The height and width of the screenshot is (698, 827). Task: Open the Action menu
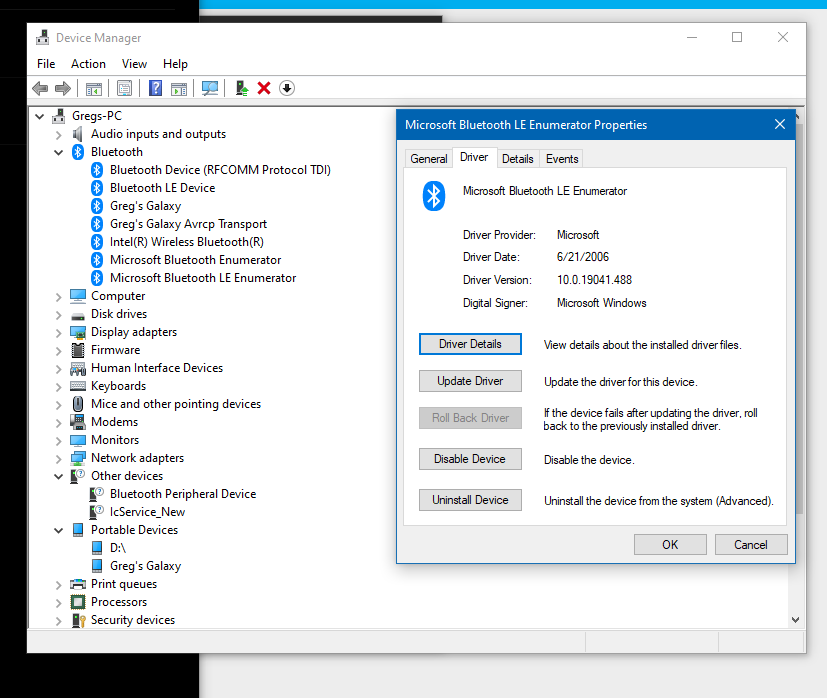(x=88, y=64)
